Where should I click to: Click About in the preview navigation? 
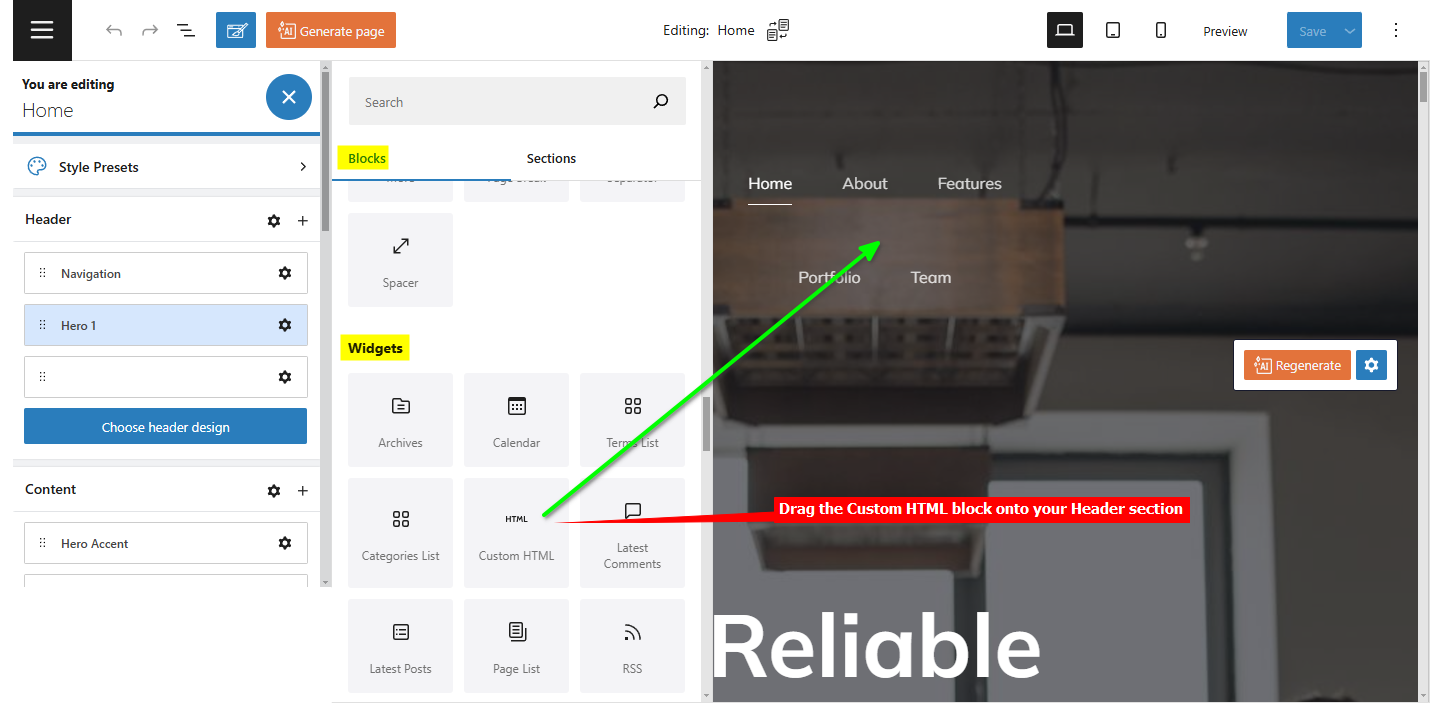865,184
